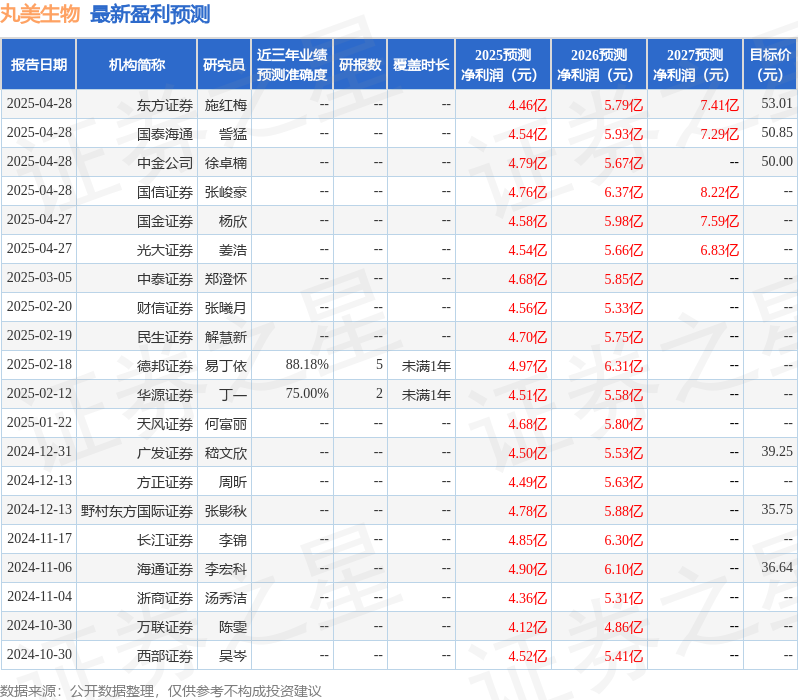Viewport: 798px width, 700px height.
Task: Select the 目标价 column header
Action: 771,65
